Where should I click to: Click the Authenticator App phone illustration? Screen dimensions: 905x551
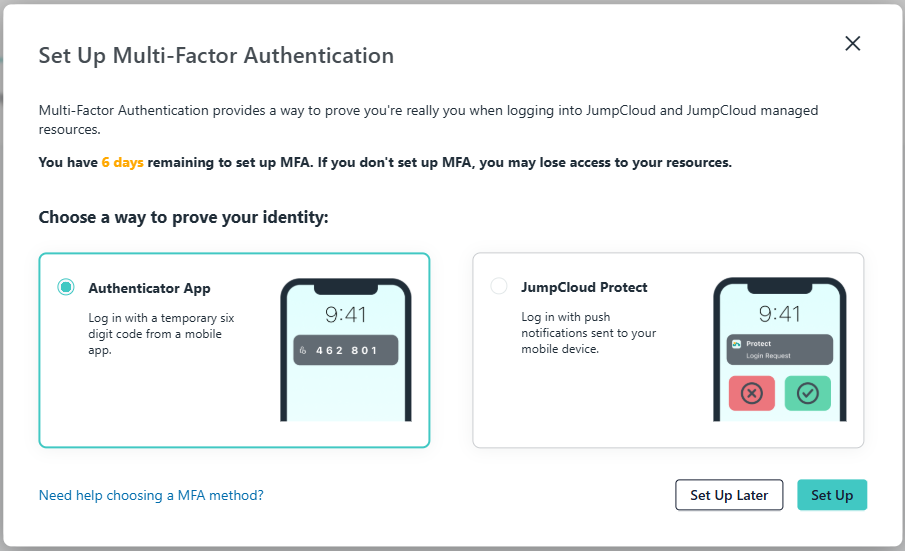click(x=345, y=349)
